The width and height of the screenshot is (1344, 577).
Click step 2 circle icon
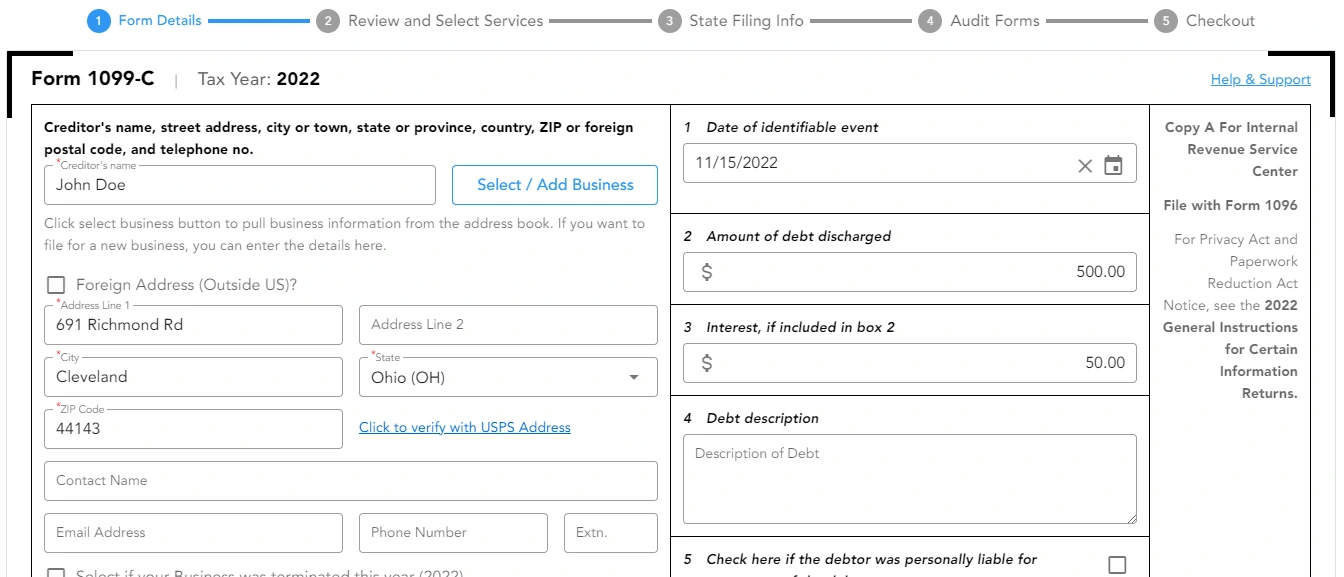click(x=328, y=21)
